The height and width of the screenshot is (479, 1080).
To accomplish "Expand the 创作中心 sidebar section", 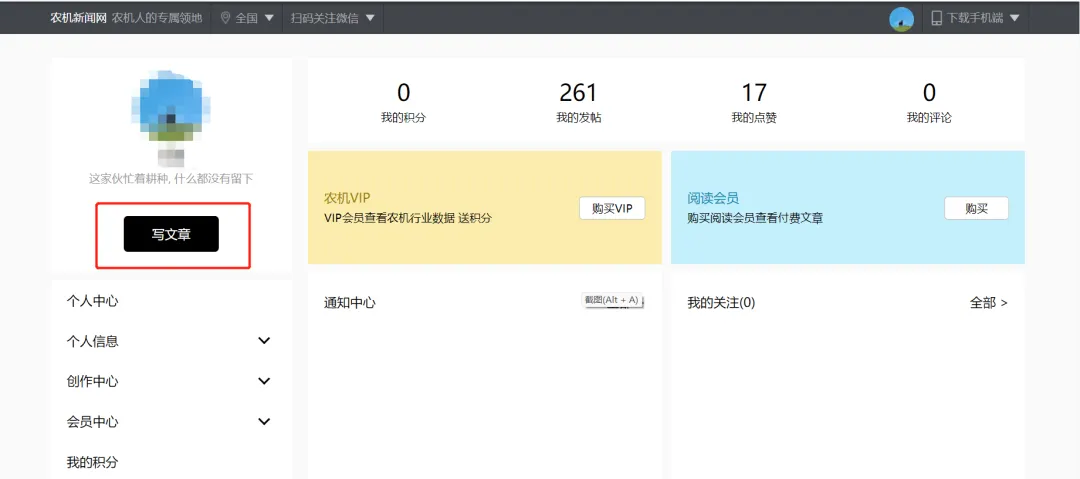I will pyautogui.click(x=264, y=381).
